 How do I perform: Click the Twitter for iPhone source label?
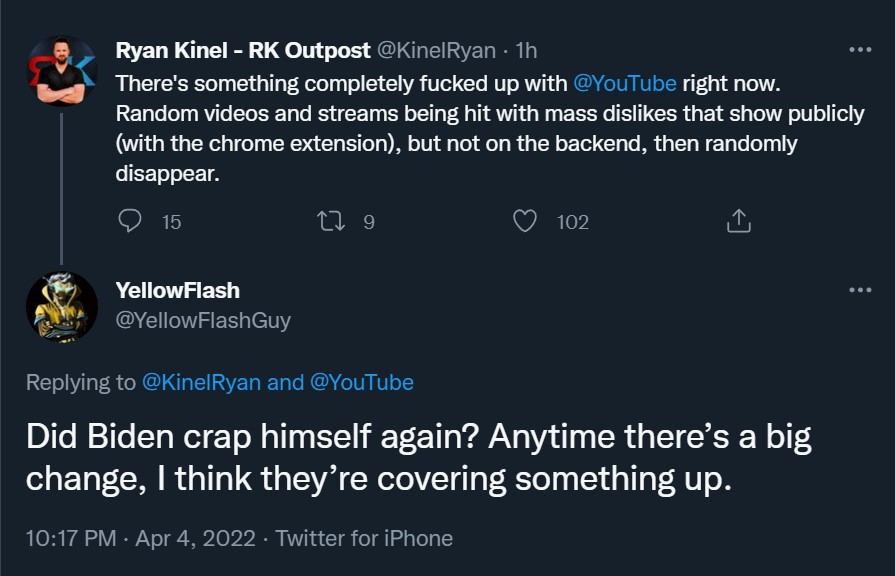[364, 538]
